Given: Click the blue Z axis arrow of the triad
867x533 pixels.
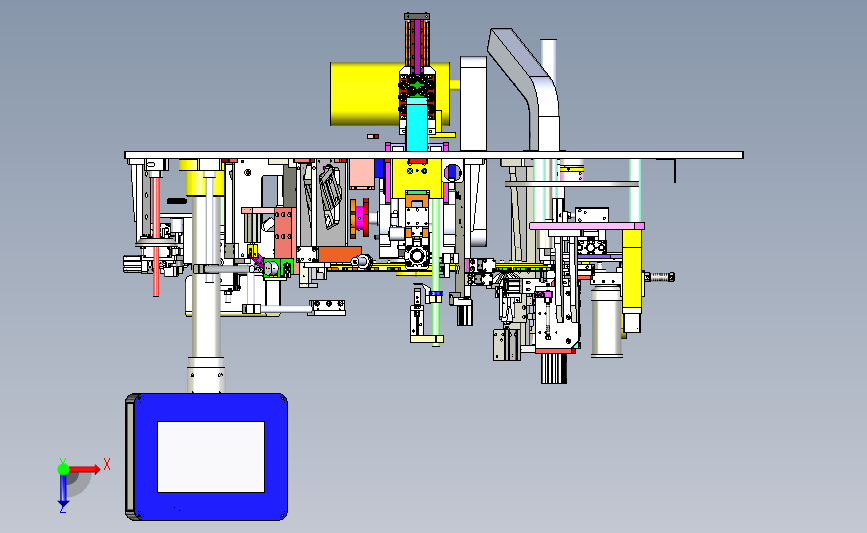Looking at the screenshot, I should (63, 491).
